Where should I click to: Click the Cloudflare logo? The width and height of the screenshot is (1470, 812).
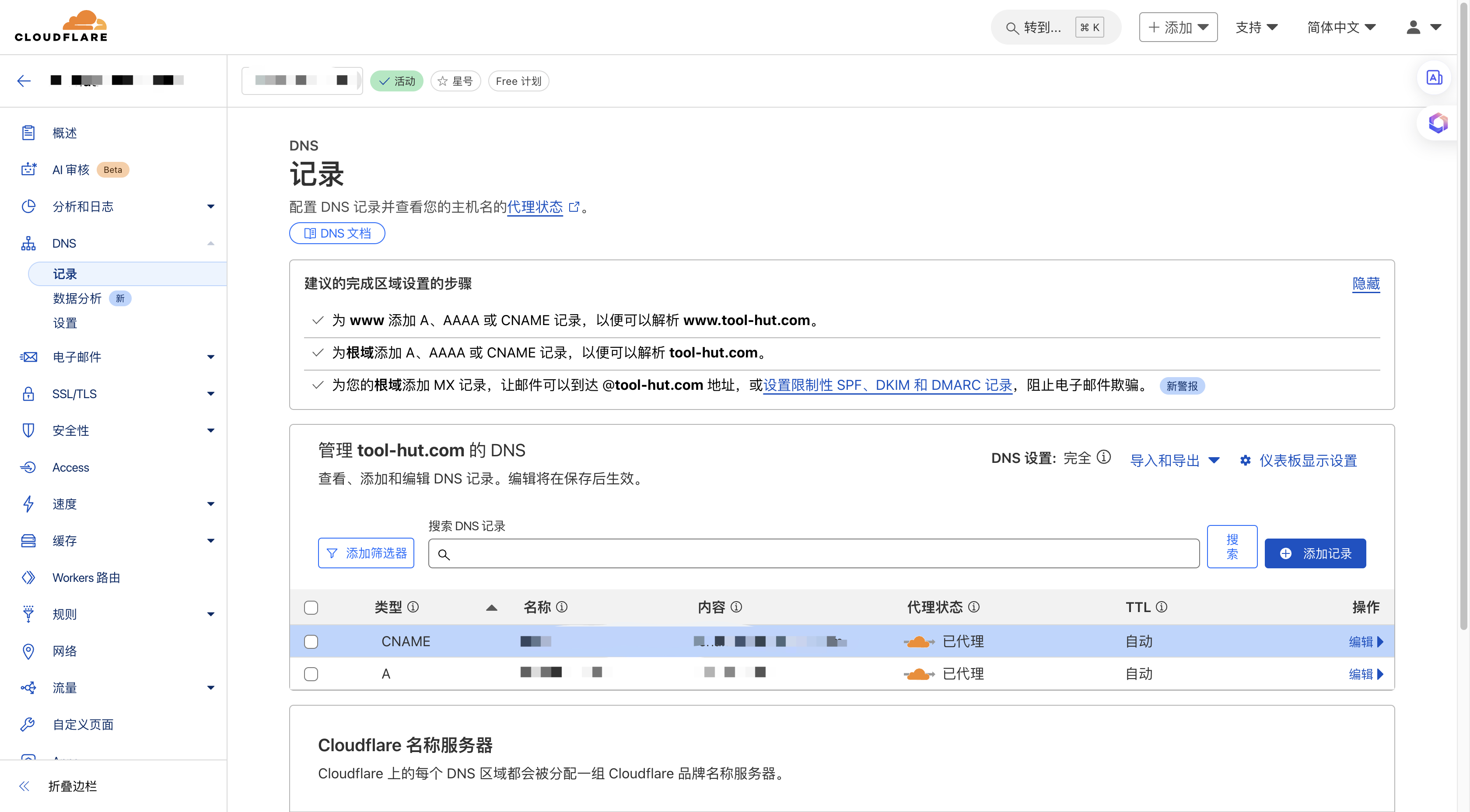(61, 26)
